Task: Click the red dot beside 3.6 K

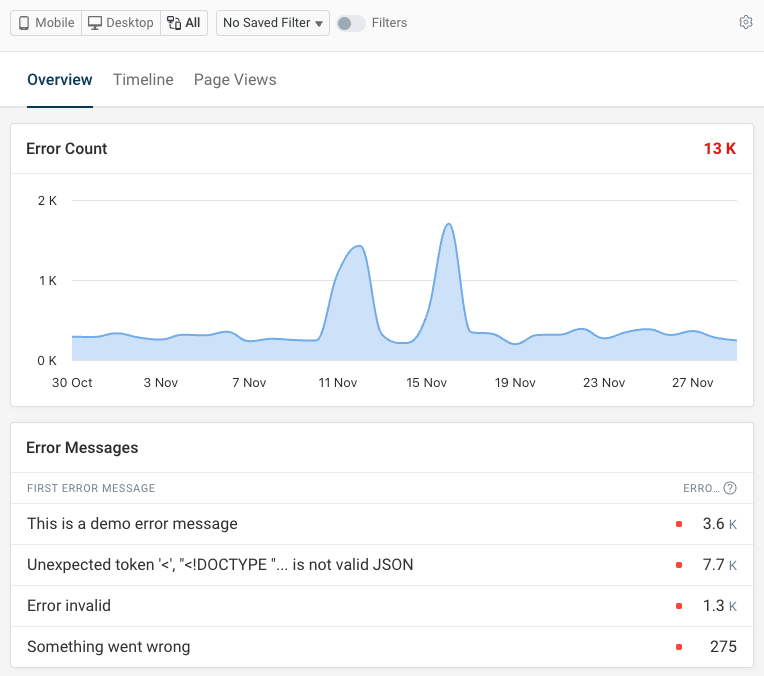Action: [679, 524]
